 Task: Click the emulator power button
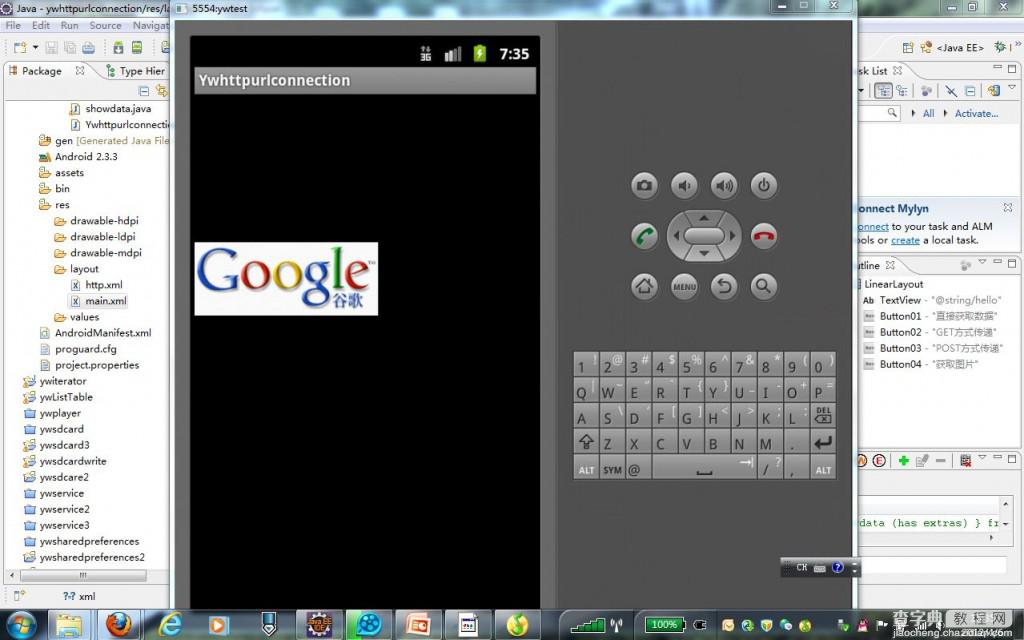pos(763,186)
